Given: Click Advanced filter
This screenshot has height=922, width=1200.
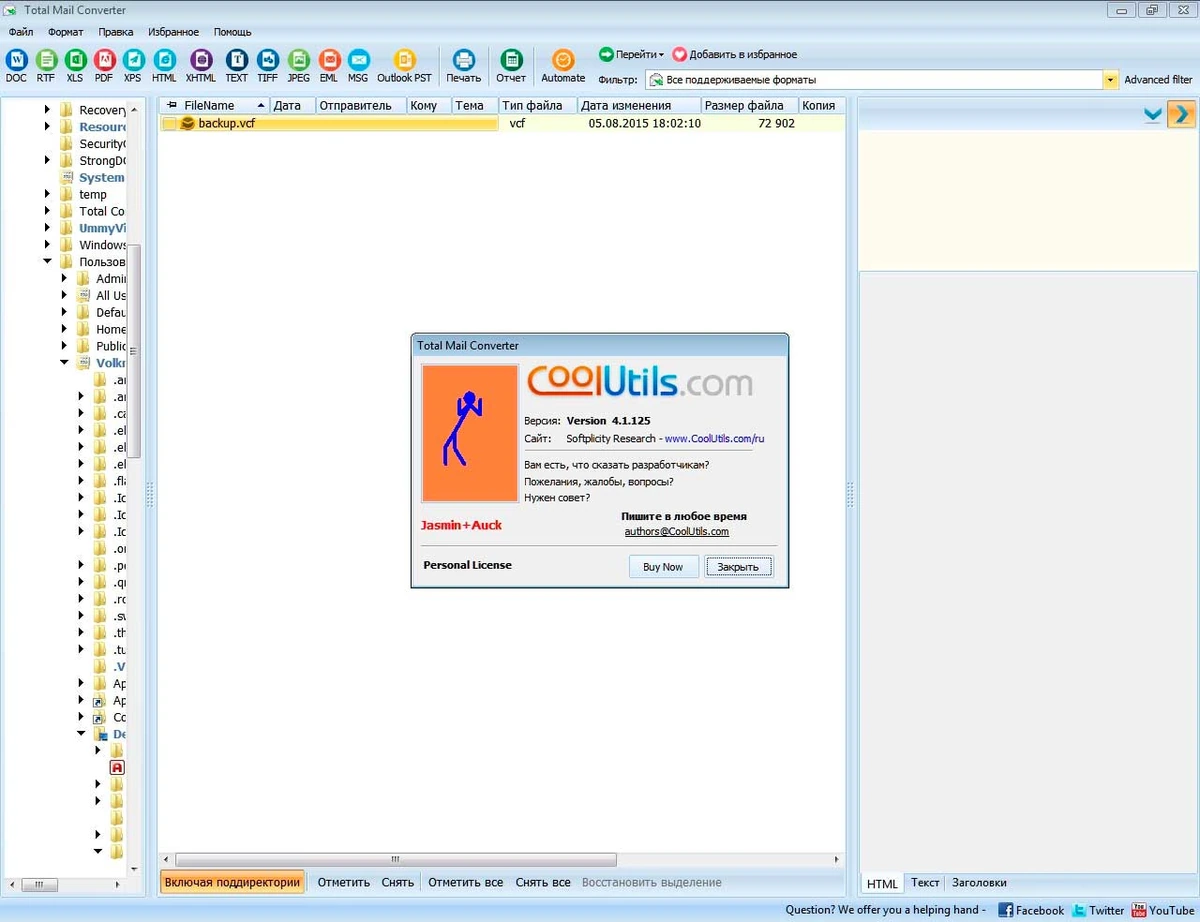Looking at the screenshot, I should 1158,80.
